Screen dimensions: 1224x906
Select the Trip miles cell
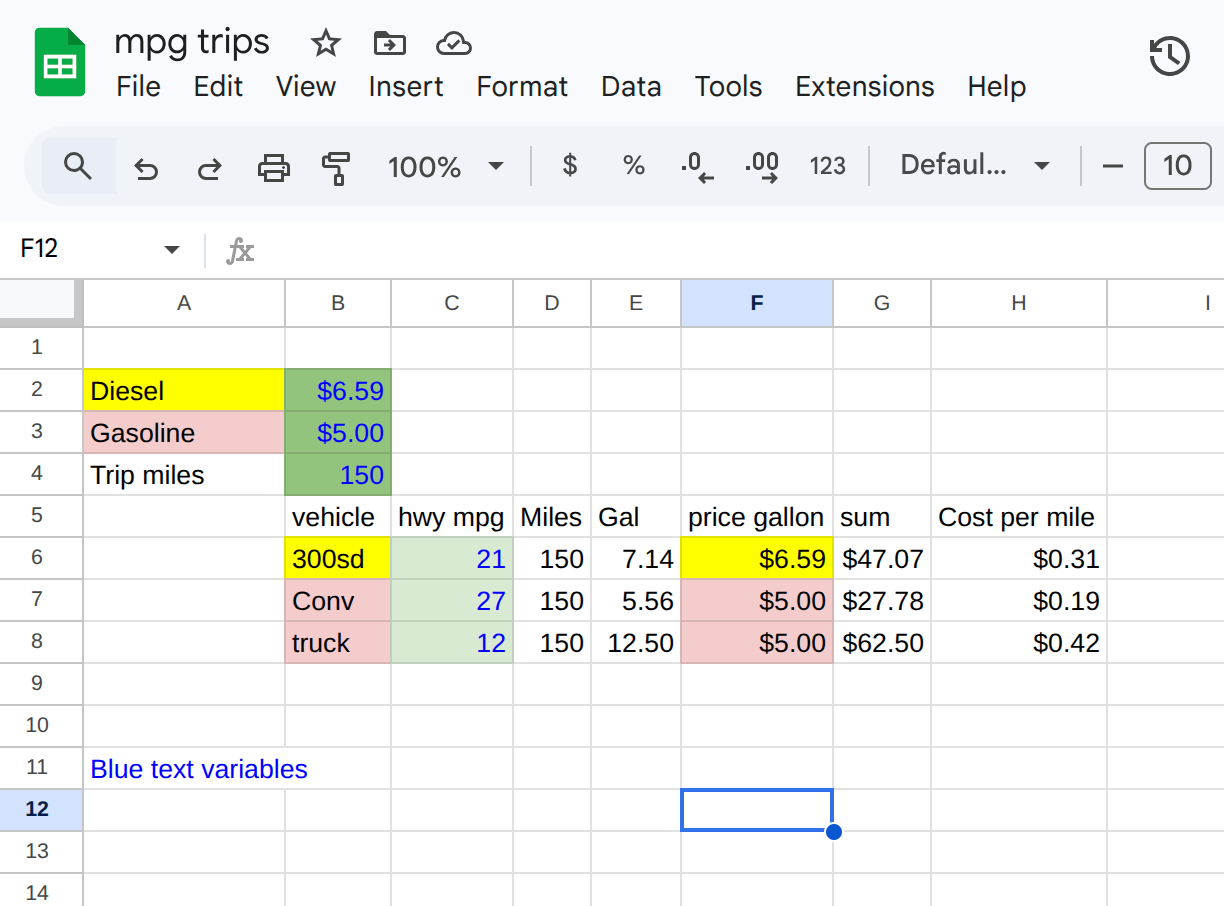[x=184, y=474]
